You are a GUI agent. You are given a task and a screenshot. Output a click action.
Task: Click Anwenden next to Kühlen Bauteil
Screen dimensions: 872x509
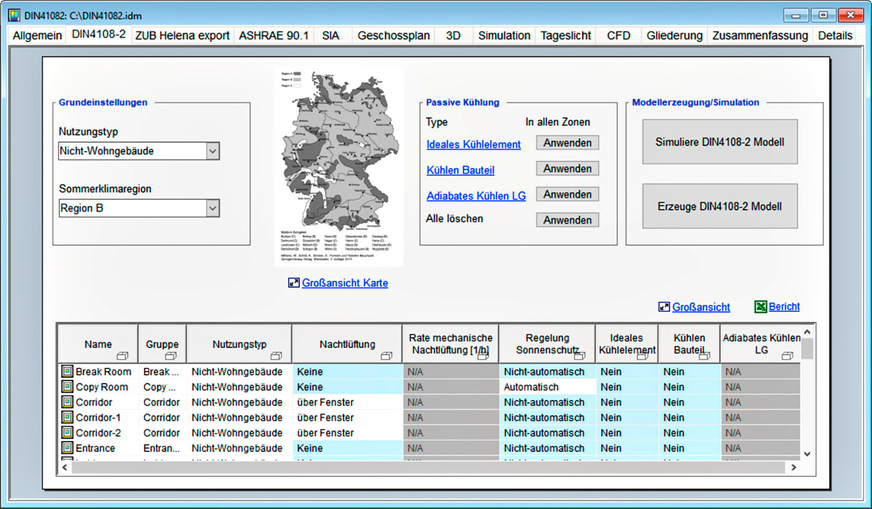(x=567, y=169)
